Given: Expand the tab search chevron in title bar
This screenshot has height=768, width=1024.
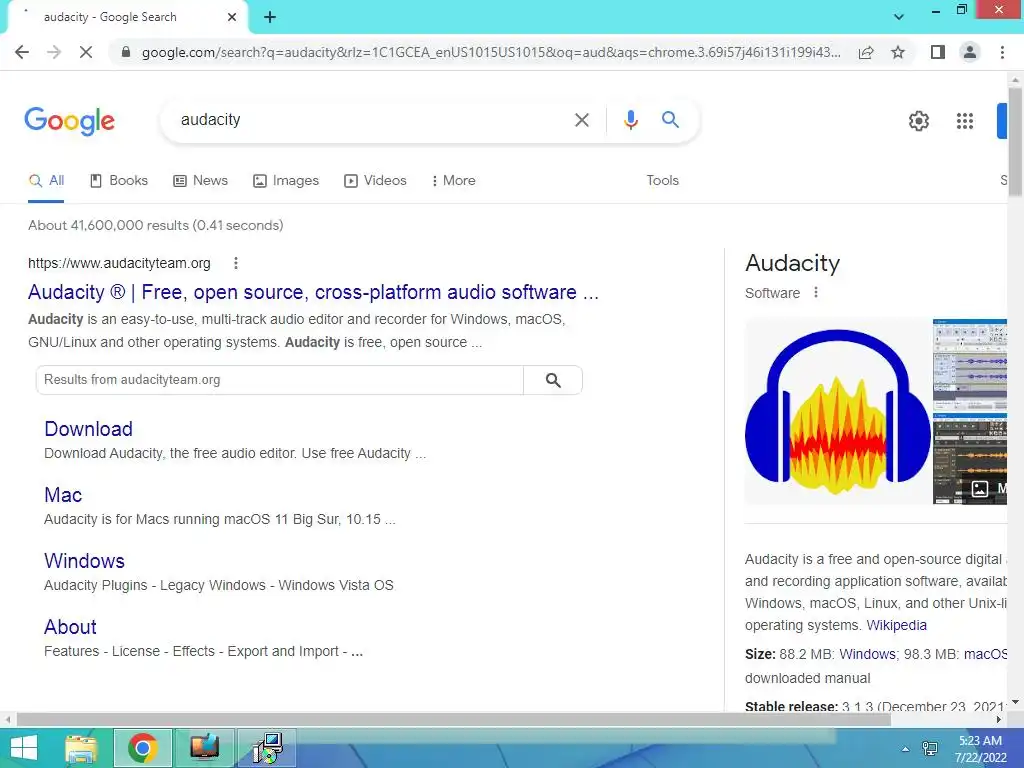Looking at the screenshot, I should (899, 17).
